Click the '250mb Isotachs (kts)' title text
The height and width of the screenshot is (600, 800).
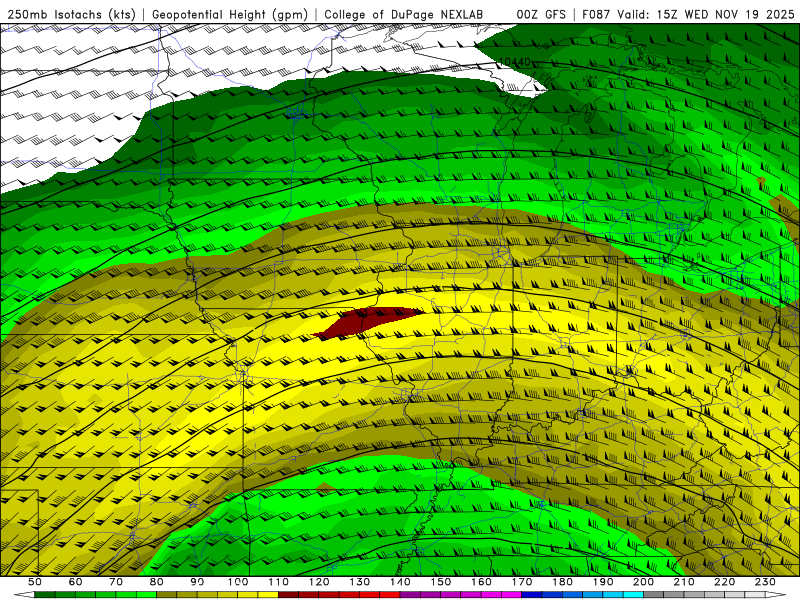click(72, 14)
